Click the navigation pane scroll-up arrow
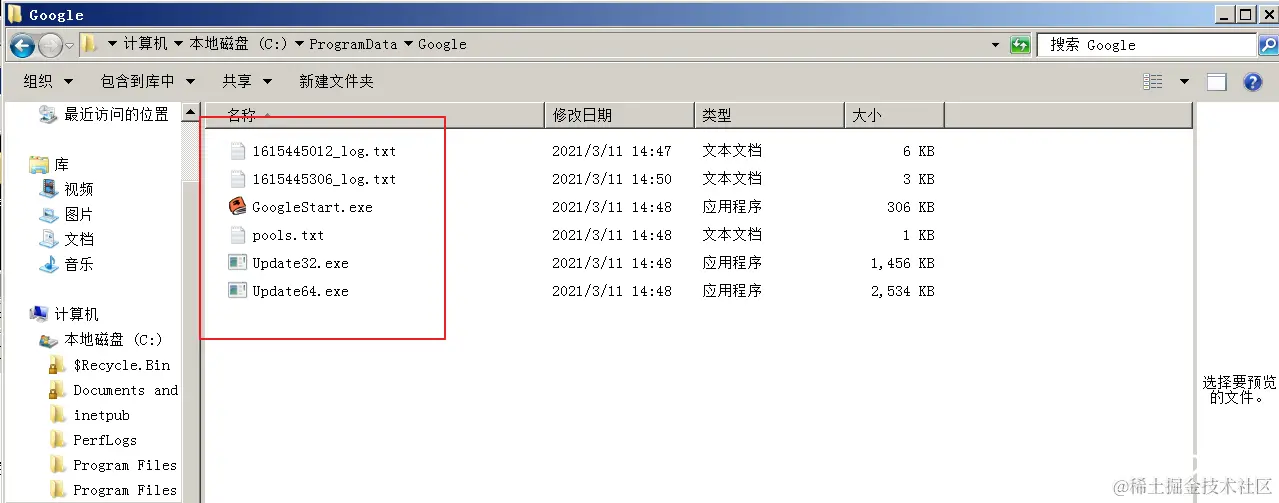1279x503 pixels. pos(191,112)
